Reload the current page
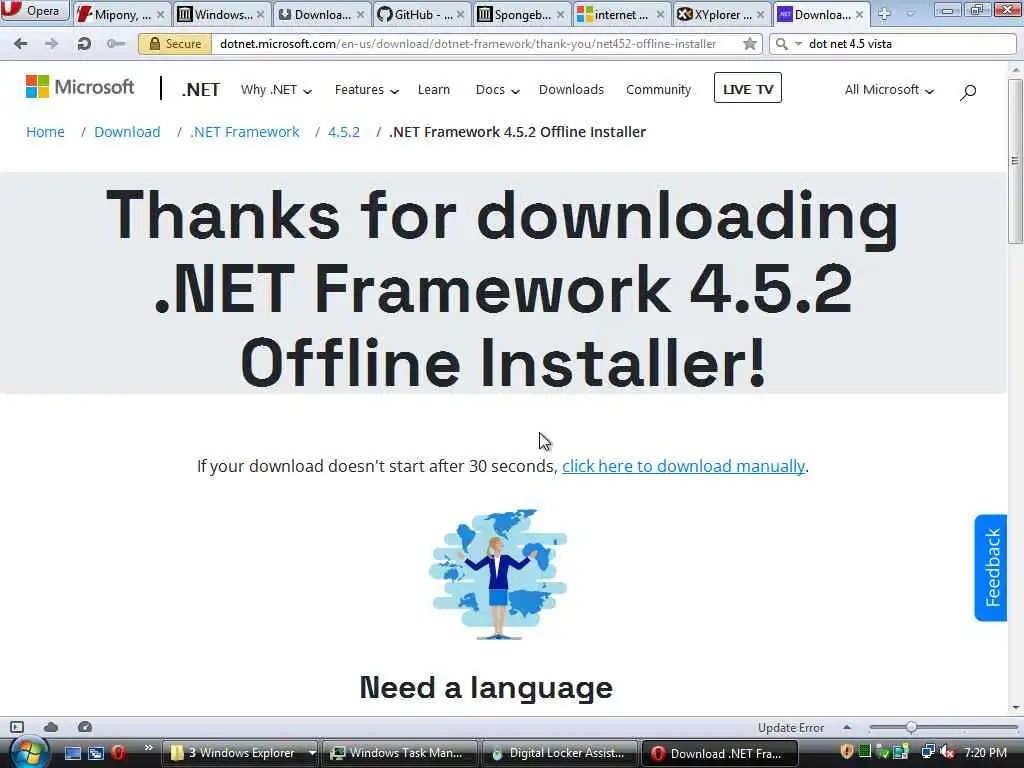The height and width of the screenshot is (768, 1024). tap(84, 44)
